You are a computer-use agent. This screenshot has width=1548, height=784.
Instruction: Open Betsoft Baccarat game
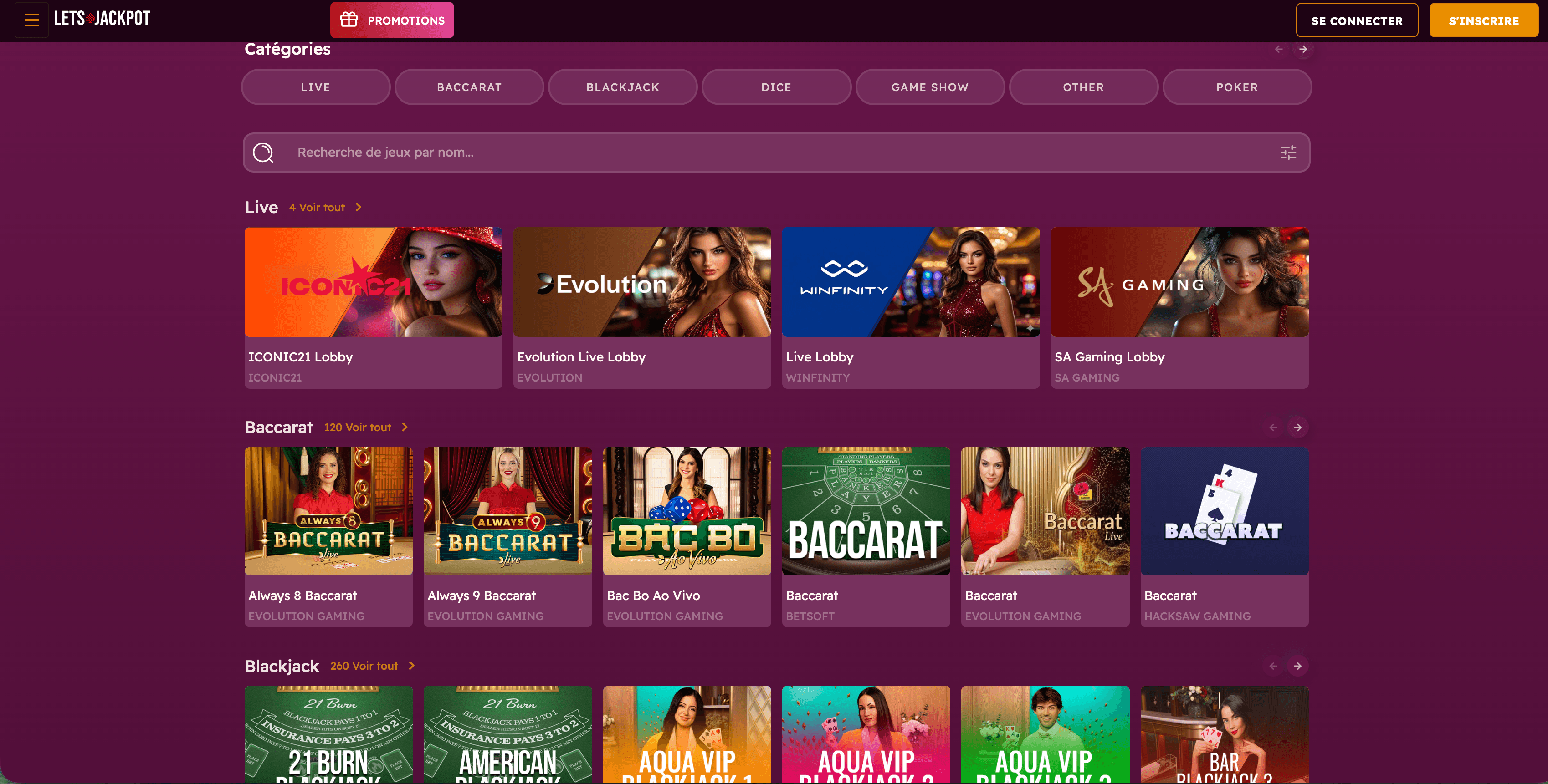pos(866,537)
